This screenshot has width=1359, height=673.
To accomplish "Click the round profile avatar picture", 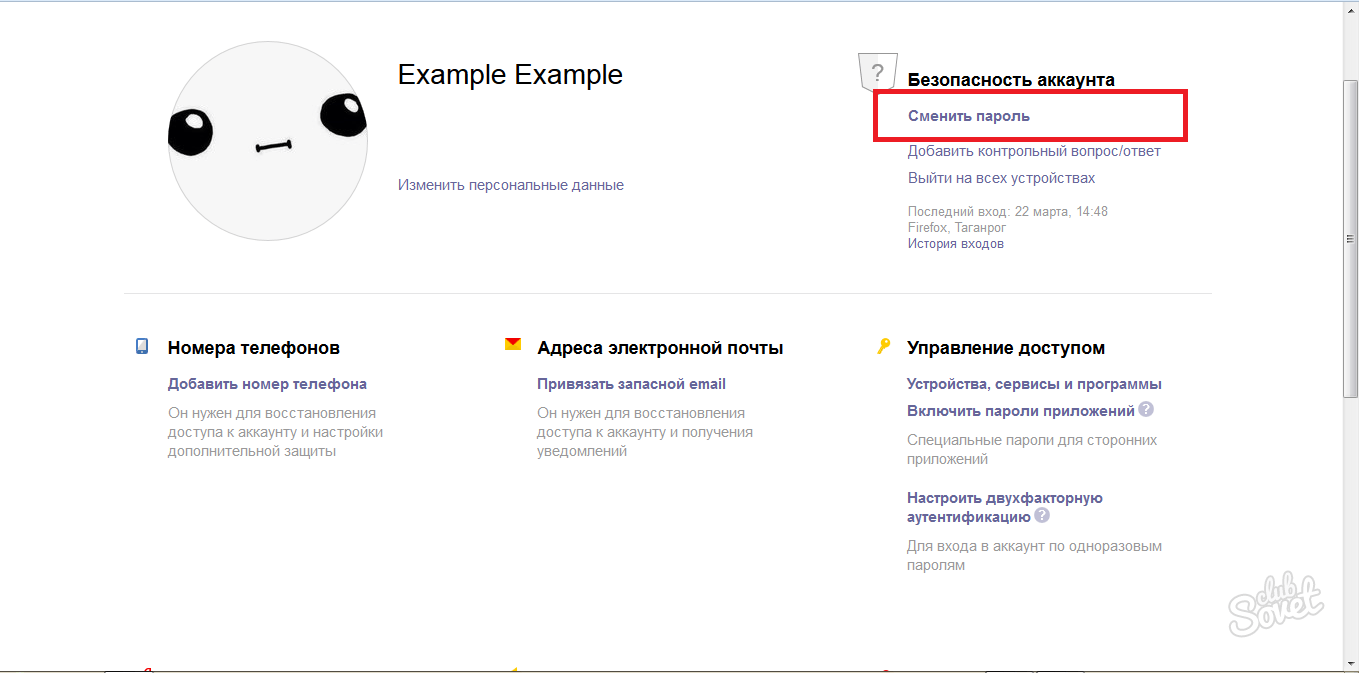I will click(267, 141).
